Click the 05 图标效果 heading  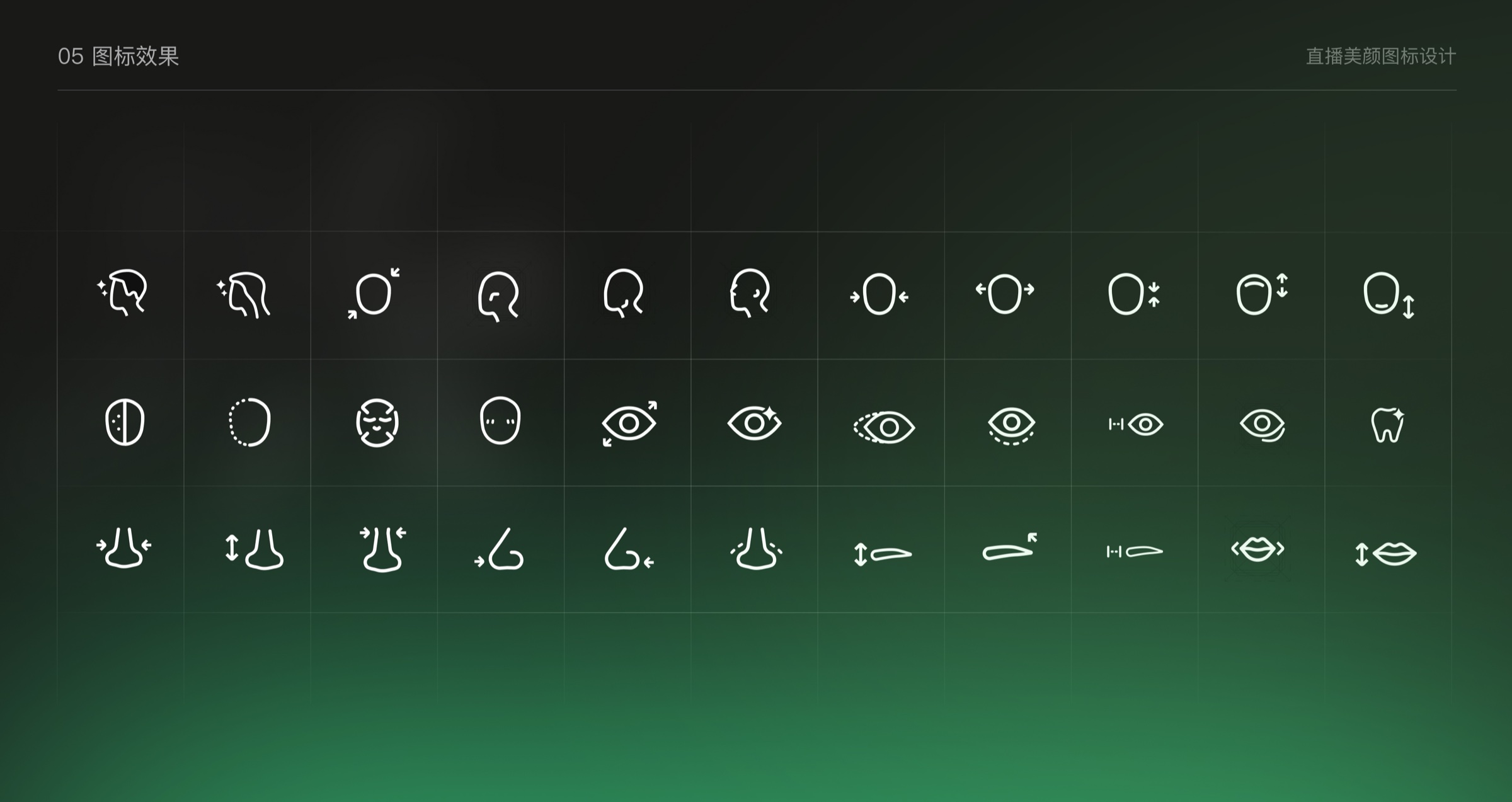tap(118, 56)
